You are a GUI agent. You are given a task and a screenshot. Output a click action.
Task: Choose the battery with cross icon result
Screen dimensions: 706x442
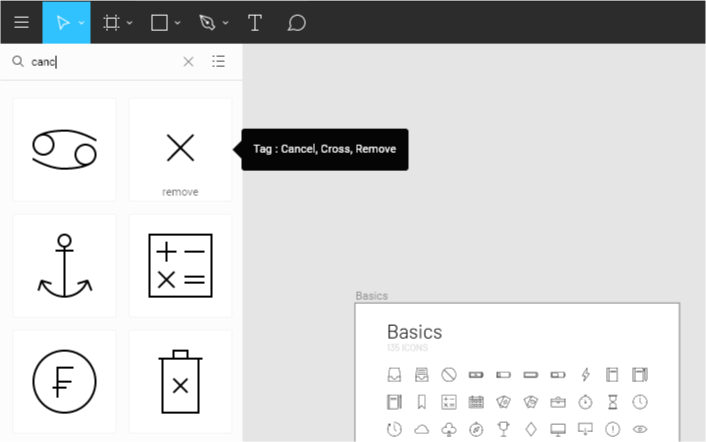tap(180, 382)
